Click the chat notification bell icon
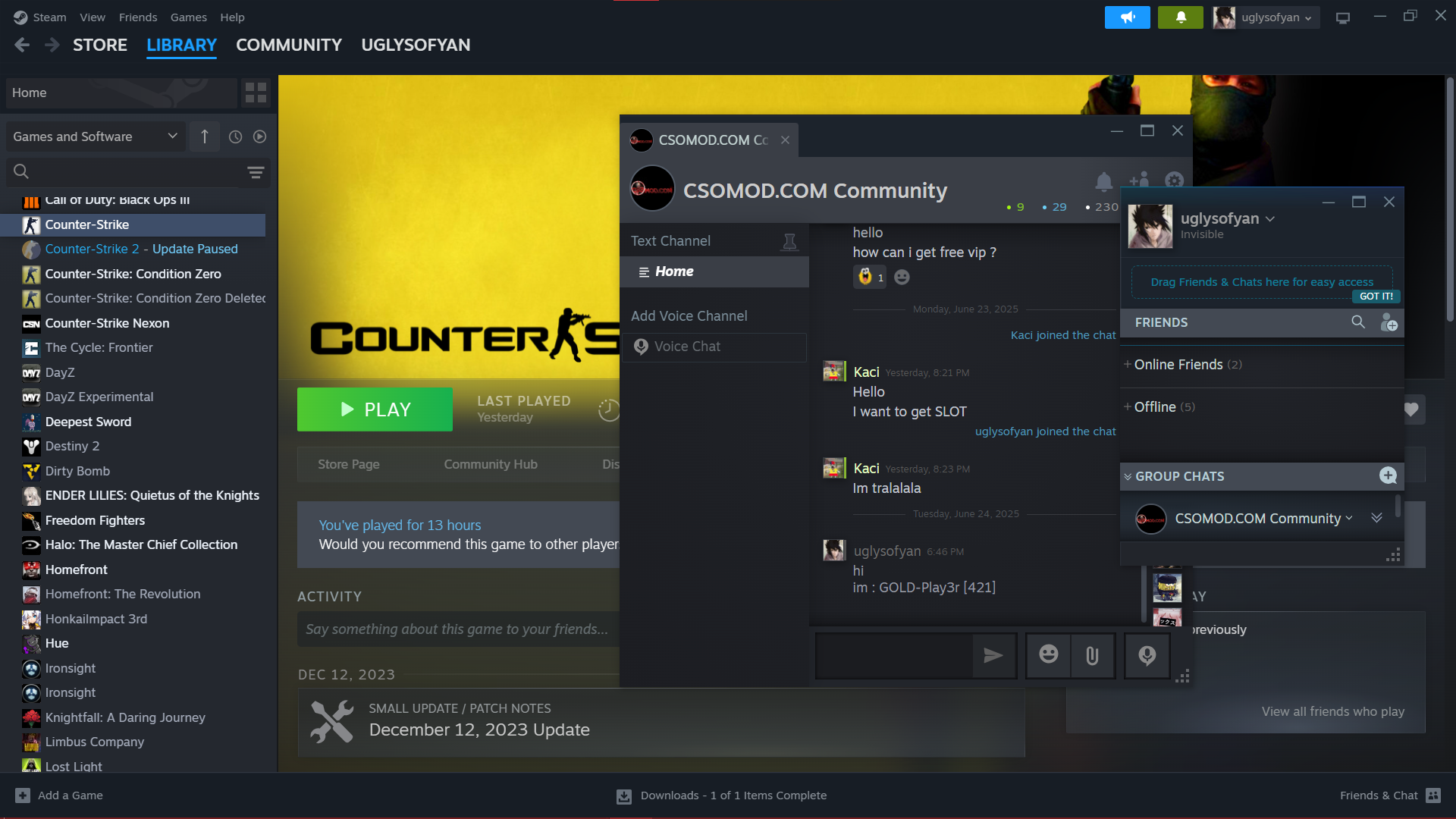Screen dimensions: 1456x819 [x=1103, y=181]
